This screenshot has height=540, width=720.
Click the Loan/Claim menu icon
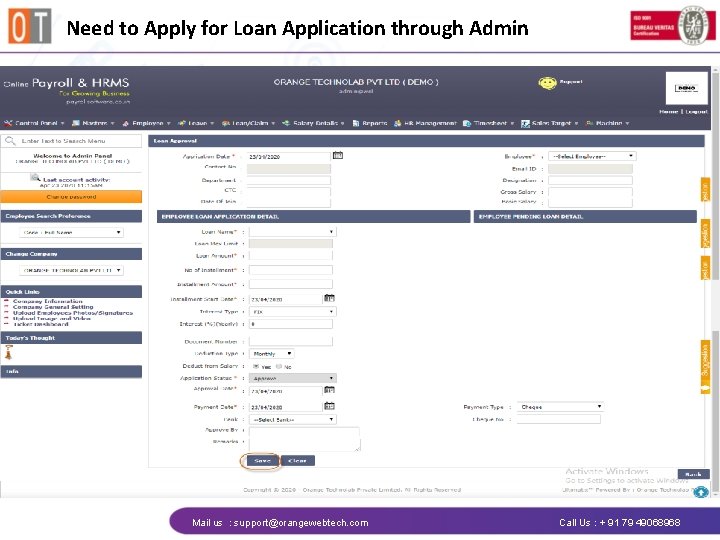pyautogui.click(x=225, y=123)
